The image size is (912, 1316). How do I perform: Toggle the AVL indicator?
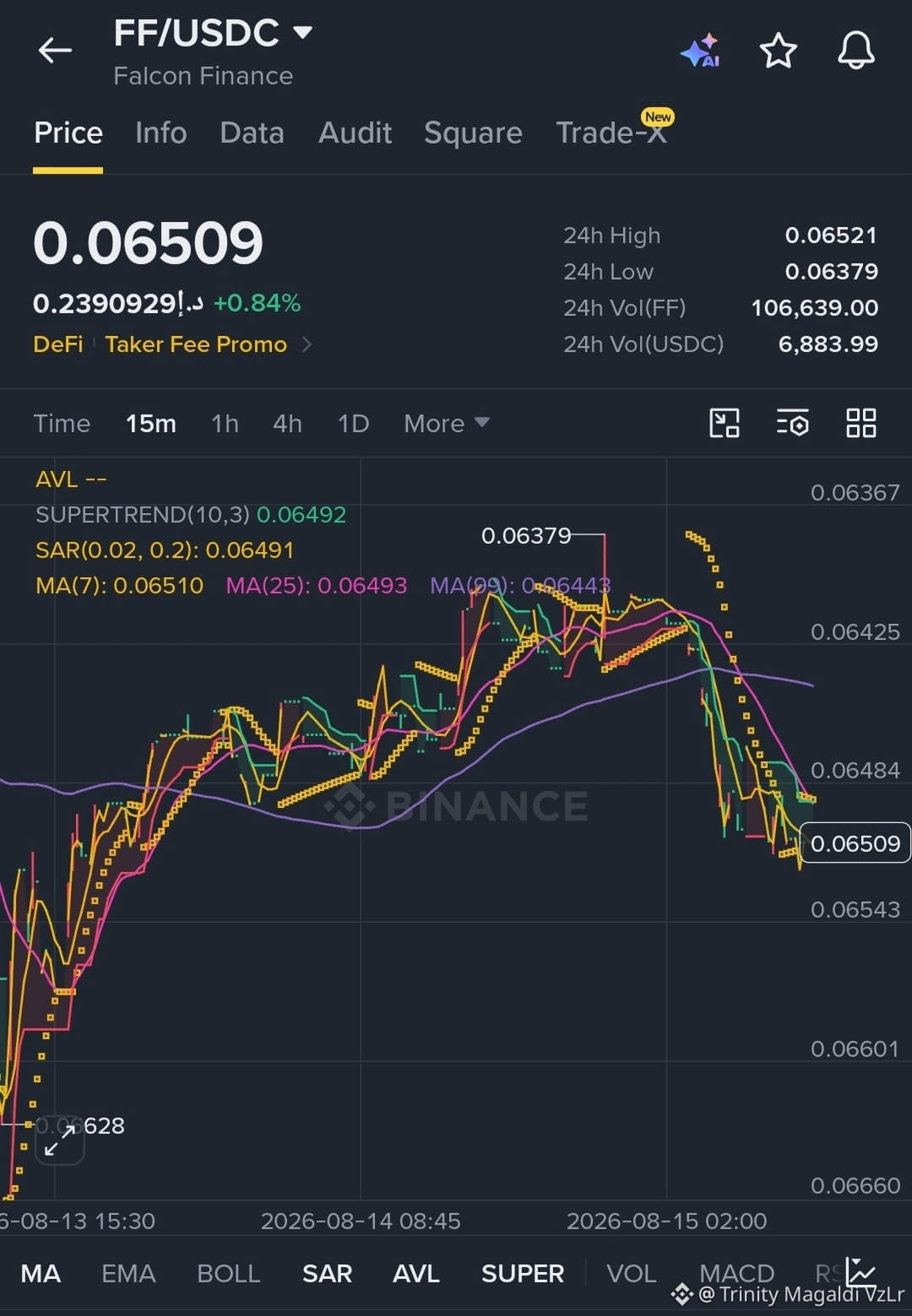point(415,1273)
